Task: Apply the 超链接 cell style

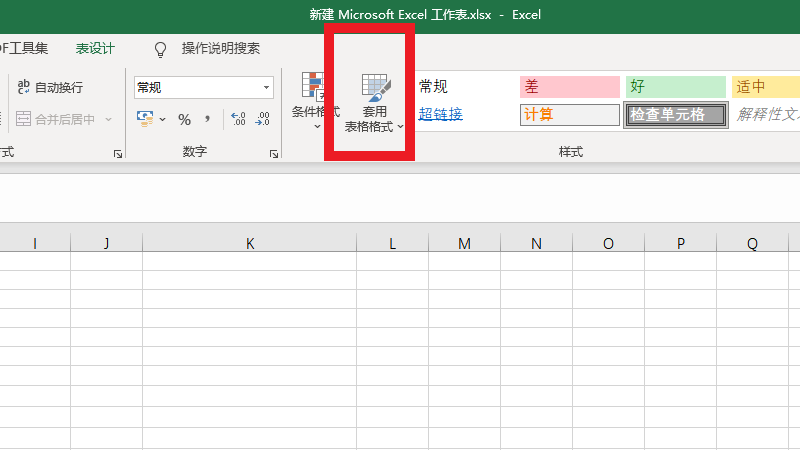Action: 441,114
